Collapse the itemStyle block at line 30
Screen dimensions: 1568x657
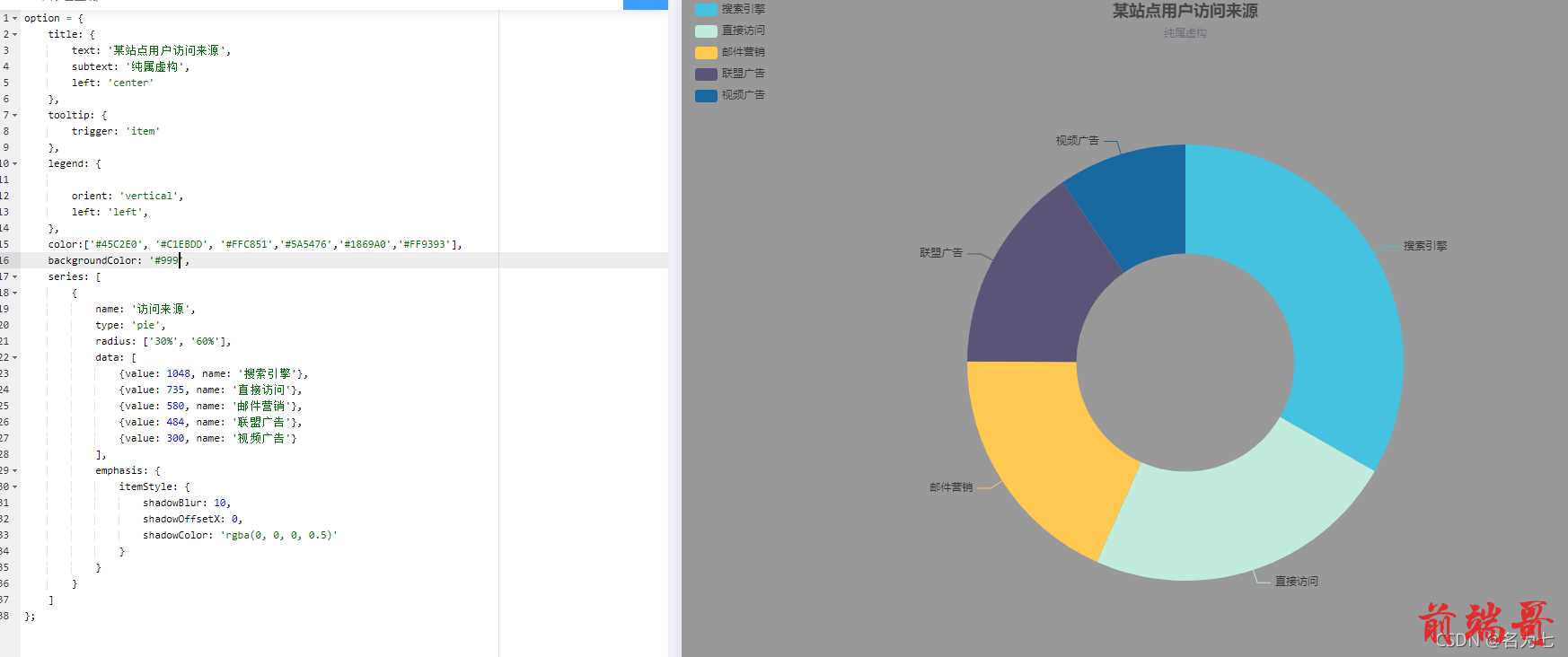[x=14, y=486]
